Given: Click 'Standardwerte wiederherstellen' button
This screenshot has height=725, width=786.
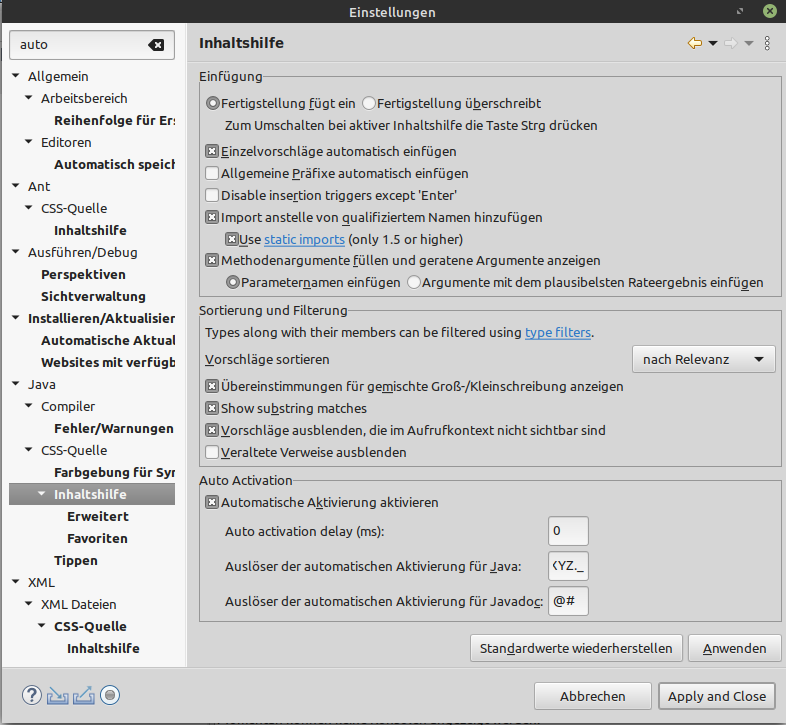Looking at the screenshot, I should 576,648.
